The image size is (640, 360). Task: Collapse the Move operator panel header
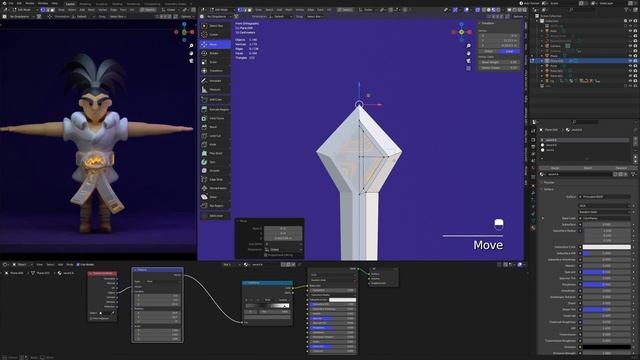(x=243, y=221)
